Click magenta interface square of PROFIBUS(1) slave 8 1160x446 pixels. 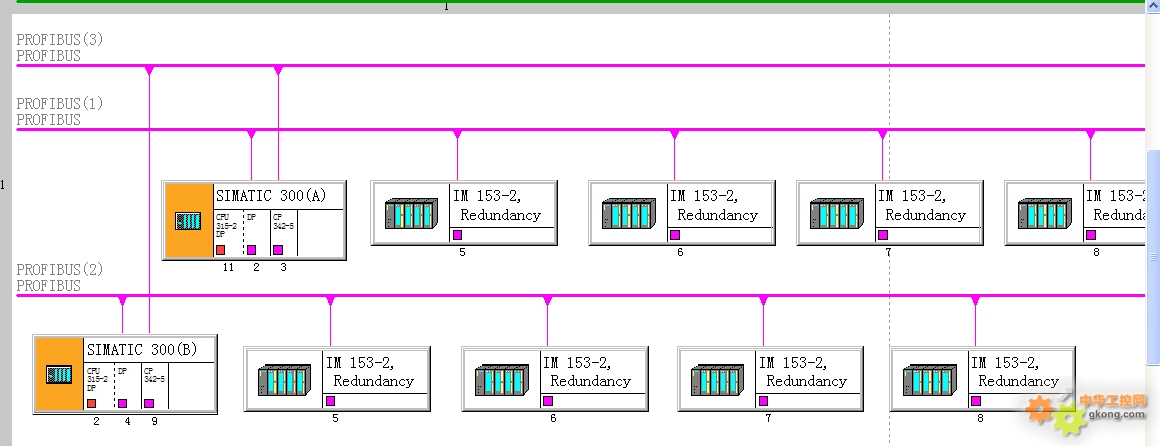pyautogui.click(x=1090, y=235)
